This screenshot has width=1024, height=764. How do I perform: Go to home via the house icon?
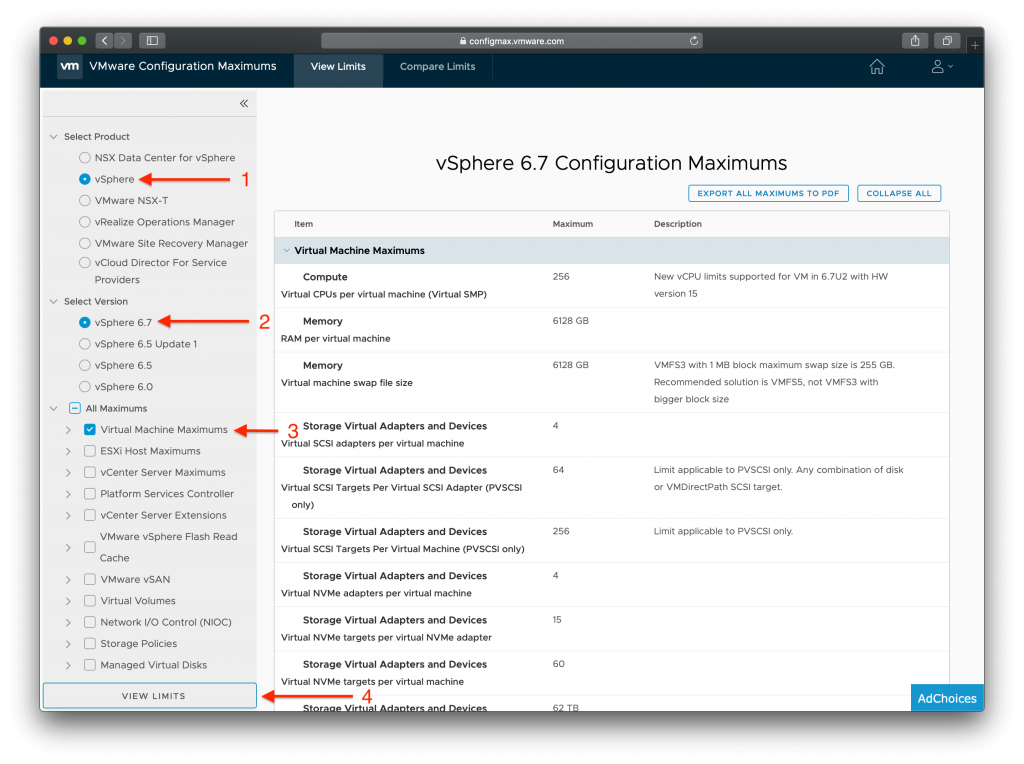(876, 67)
